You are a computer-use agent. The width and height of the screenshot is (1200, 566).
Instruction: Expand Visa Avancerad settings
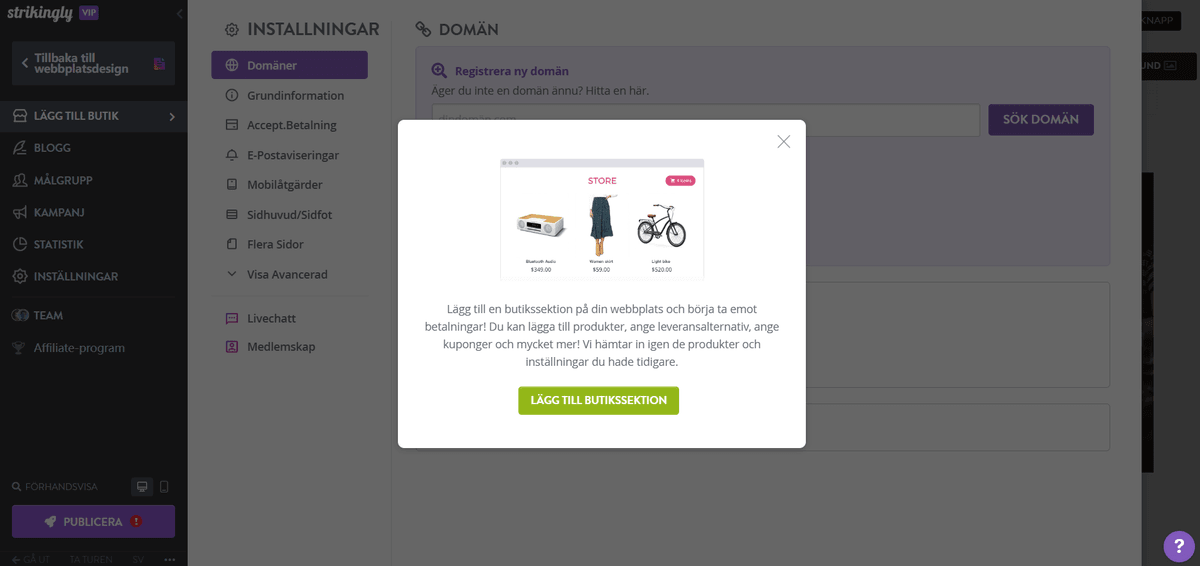tap(287, 274)
